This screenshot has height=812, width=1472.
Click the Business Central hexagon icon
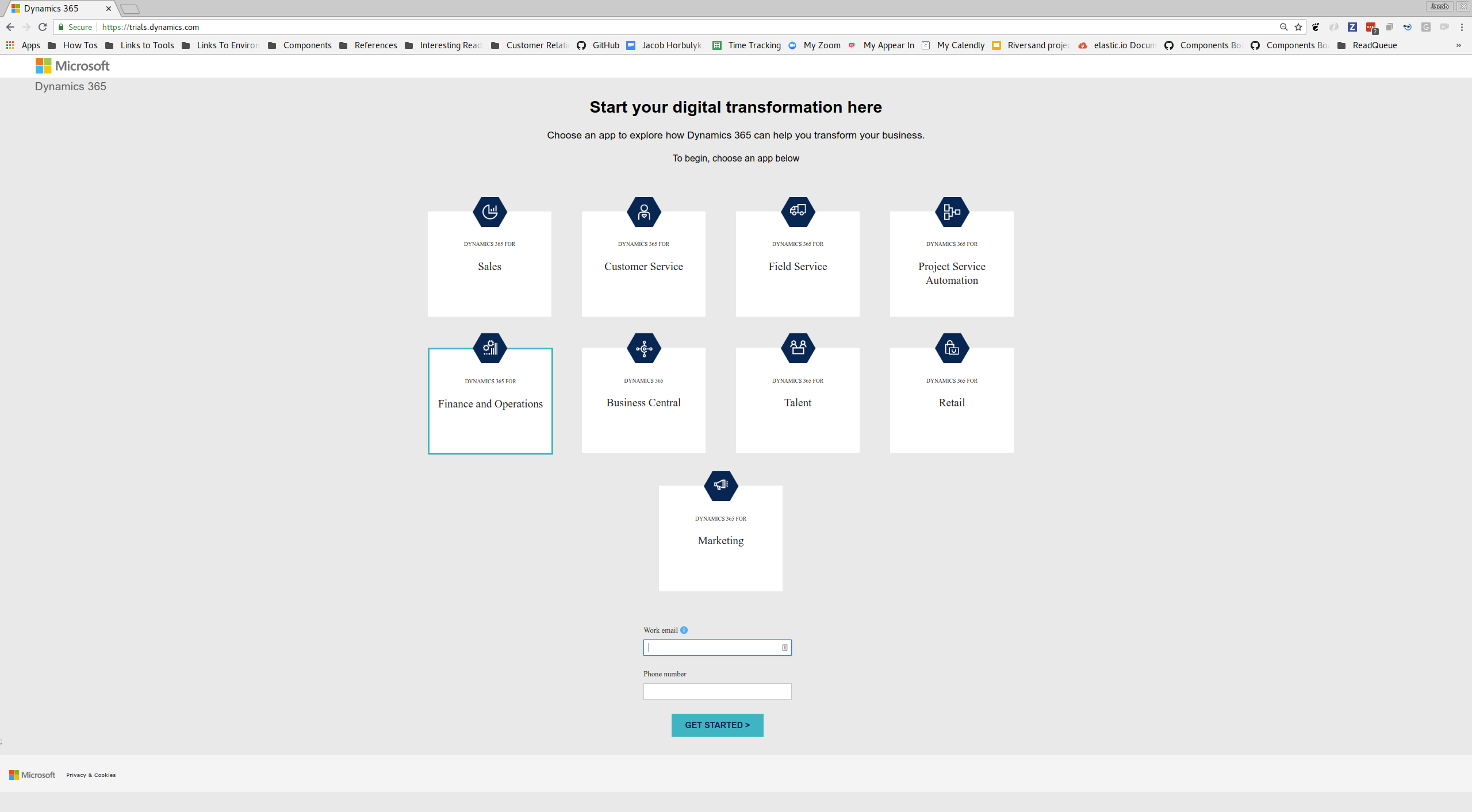tap(643, 348)
